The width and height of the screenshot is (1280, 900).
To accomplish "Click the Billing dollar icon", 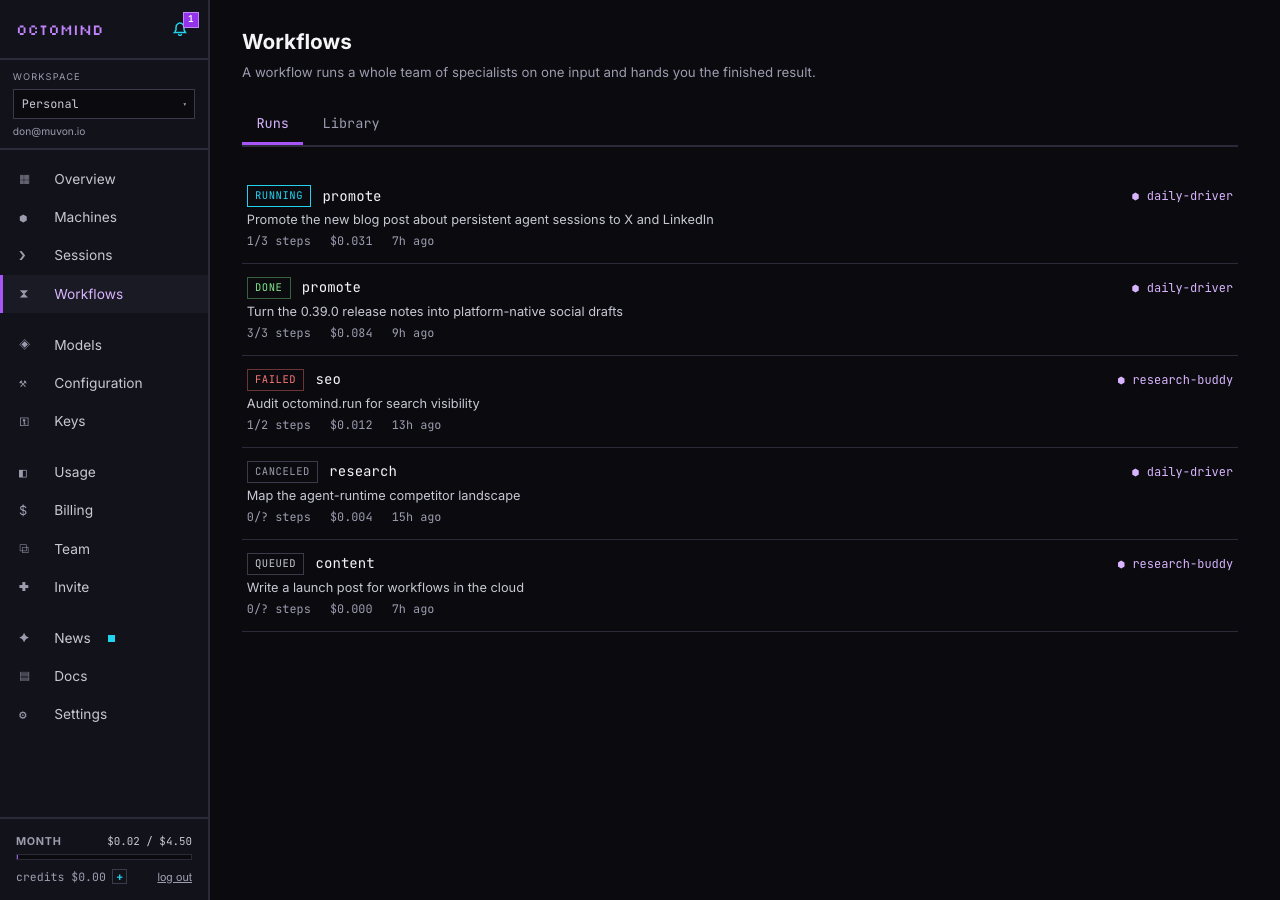I will point(23,510).
